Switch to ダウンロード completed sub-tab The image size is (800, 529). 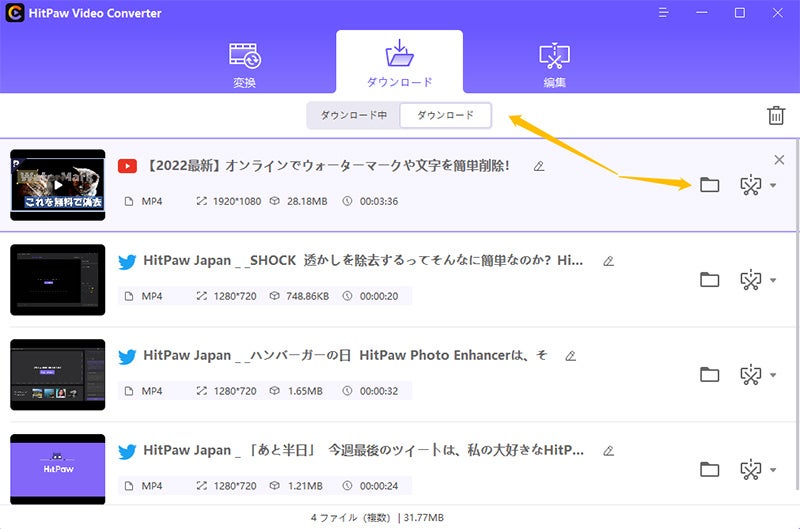(445, 115)
